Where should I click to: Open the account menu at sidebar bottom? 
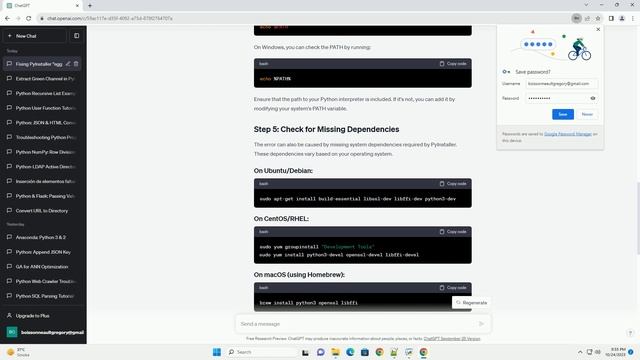coord(44,332)
